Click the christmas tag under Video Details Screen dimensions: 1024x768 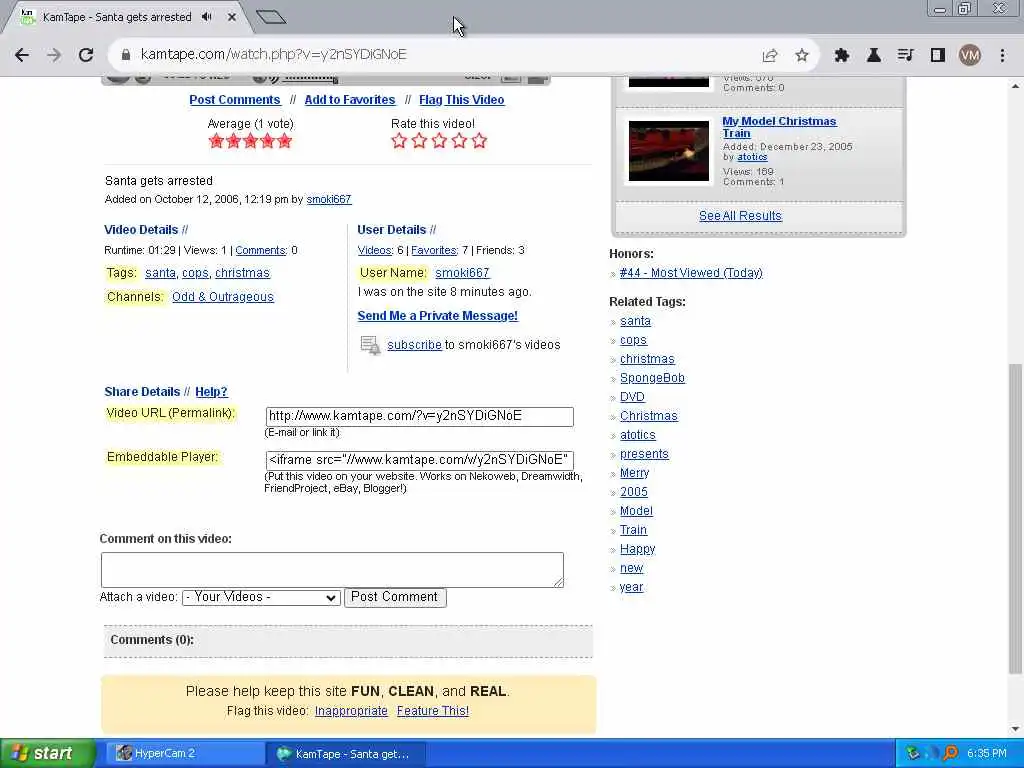coord(242,273)
